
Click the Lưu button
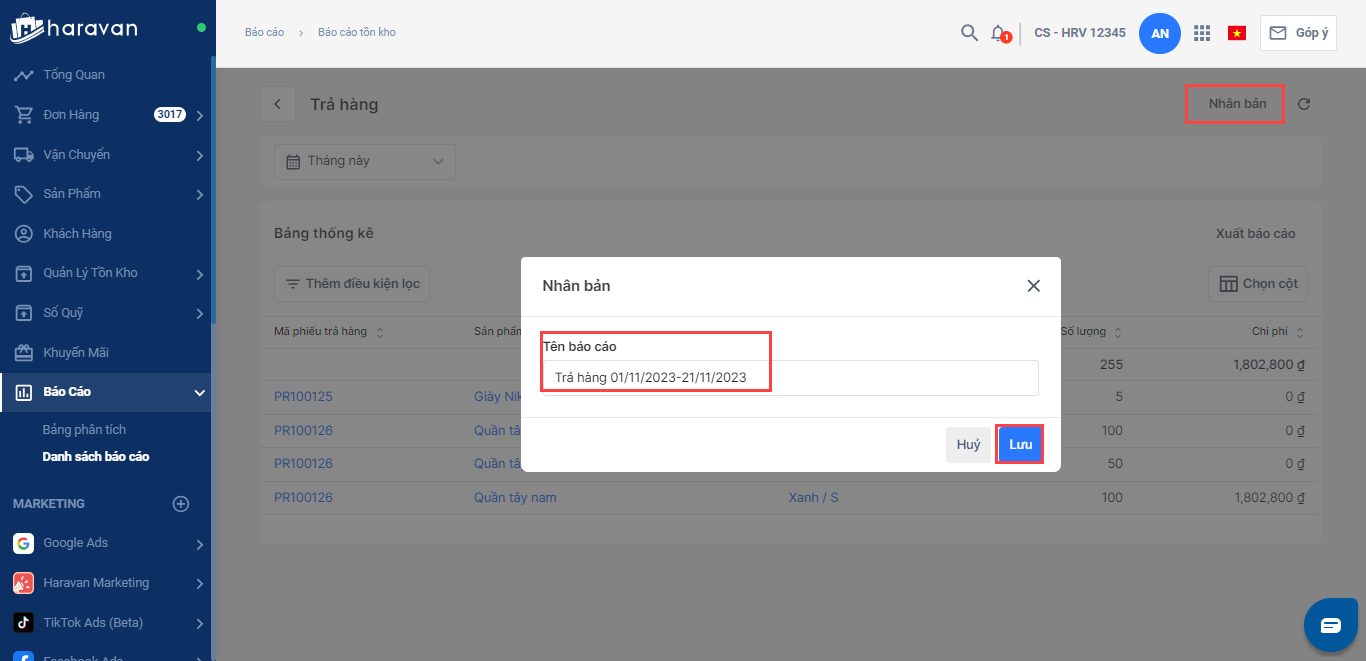1020,445
